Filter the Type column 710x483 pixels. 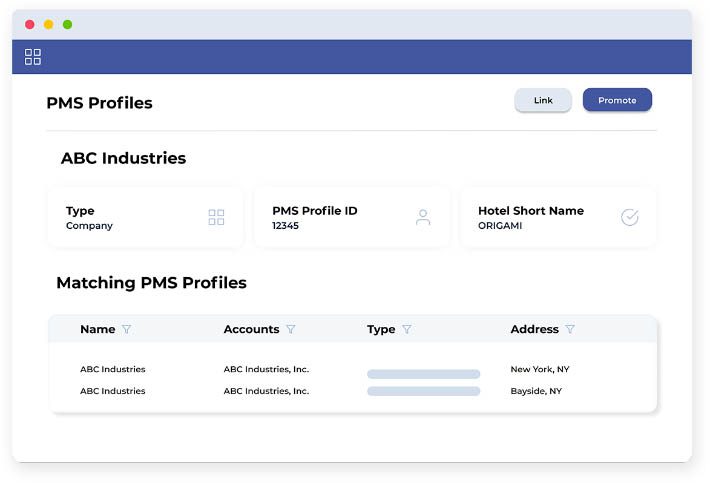[x=407, y=329]
